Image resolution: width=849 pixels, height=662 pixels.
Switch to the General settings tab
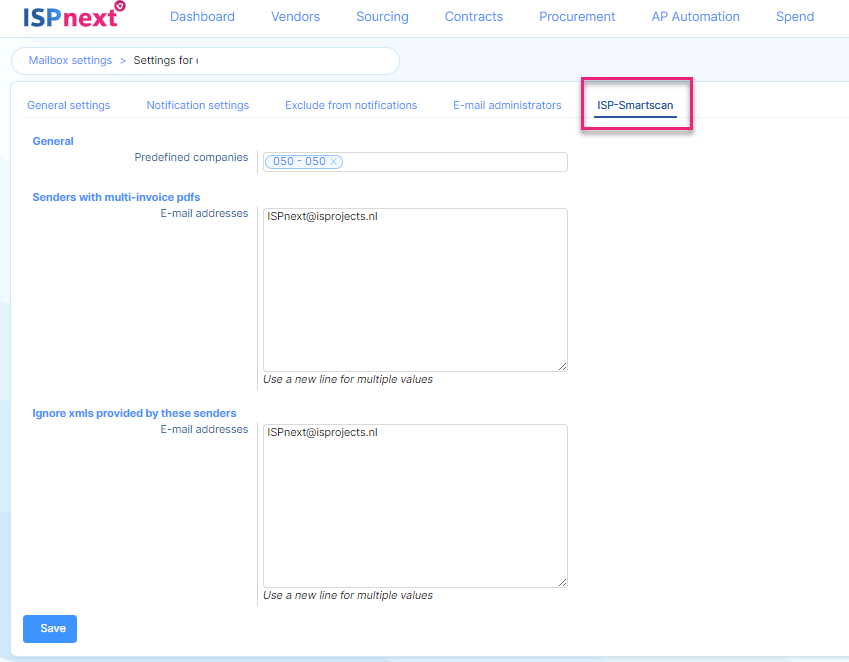pyautogui.click(x=69, y=105)
